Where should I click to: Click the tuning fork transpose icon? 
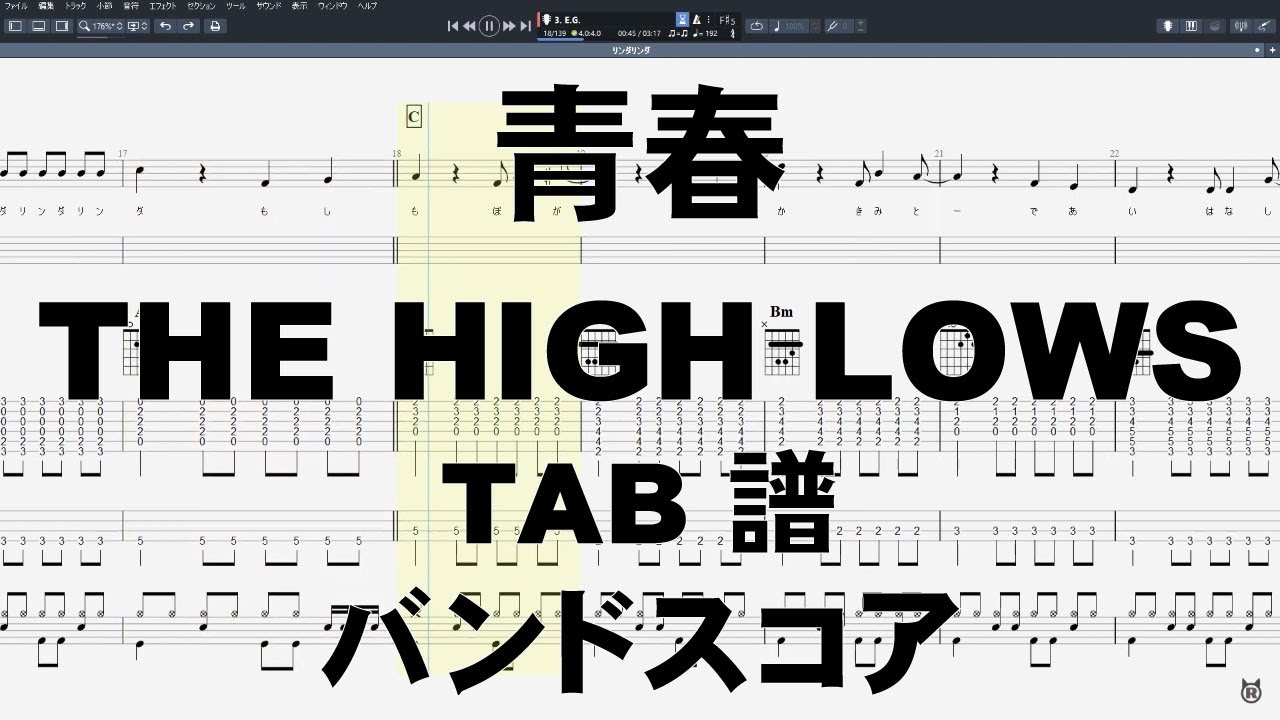point(832,26)
